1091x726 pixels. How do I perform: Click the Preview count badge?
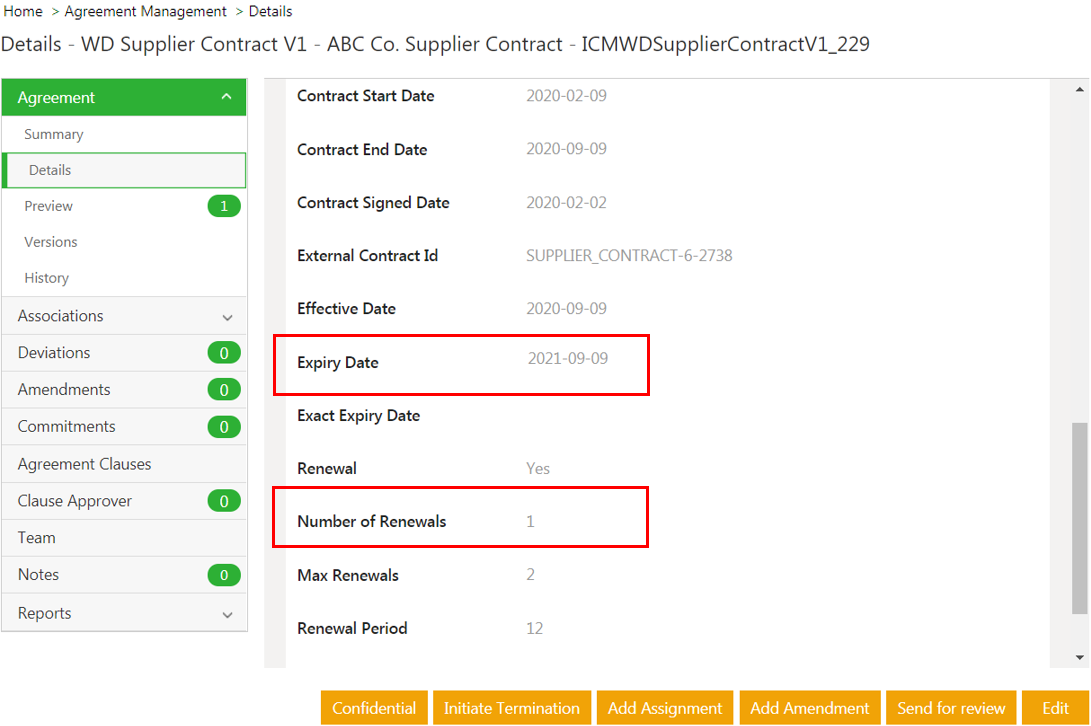coord(224,206)
